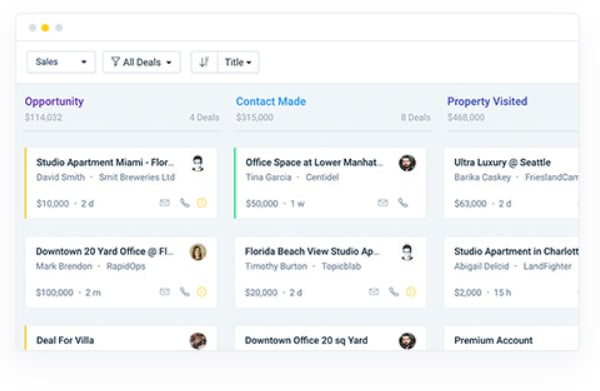Click the email icon on Downtown 20 Yard Office card
Screen dimensions: 600x391
165,292
